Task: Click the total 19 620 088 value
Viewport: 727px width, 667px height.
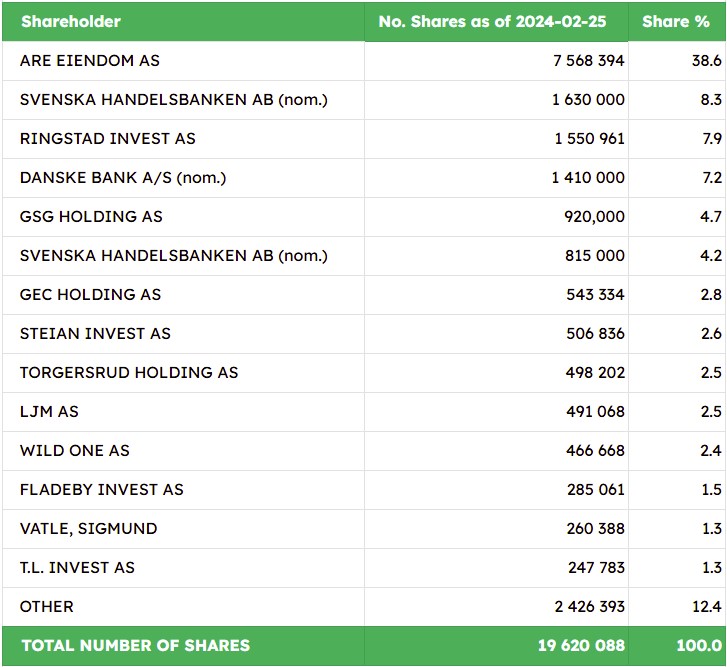Action: tap(581, 645)
